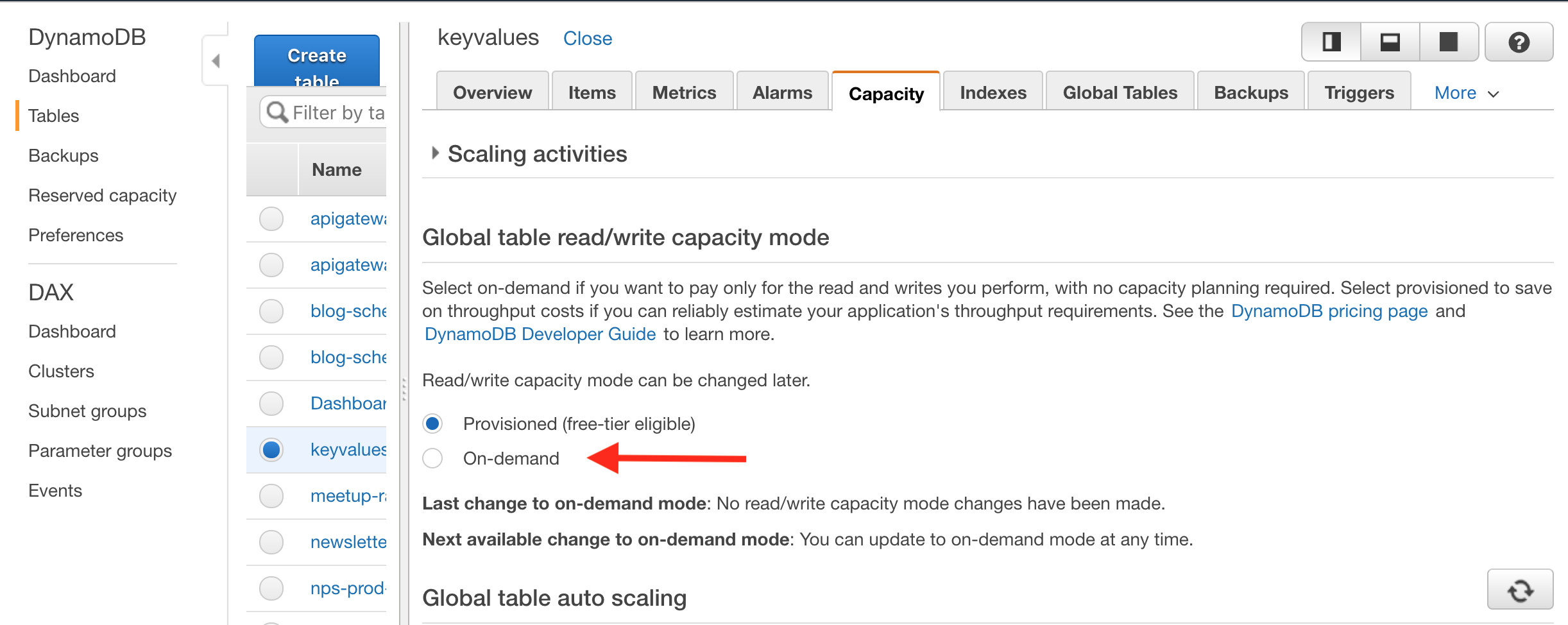Open the nps-prod table link

pos(348,588)
